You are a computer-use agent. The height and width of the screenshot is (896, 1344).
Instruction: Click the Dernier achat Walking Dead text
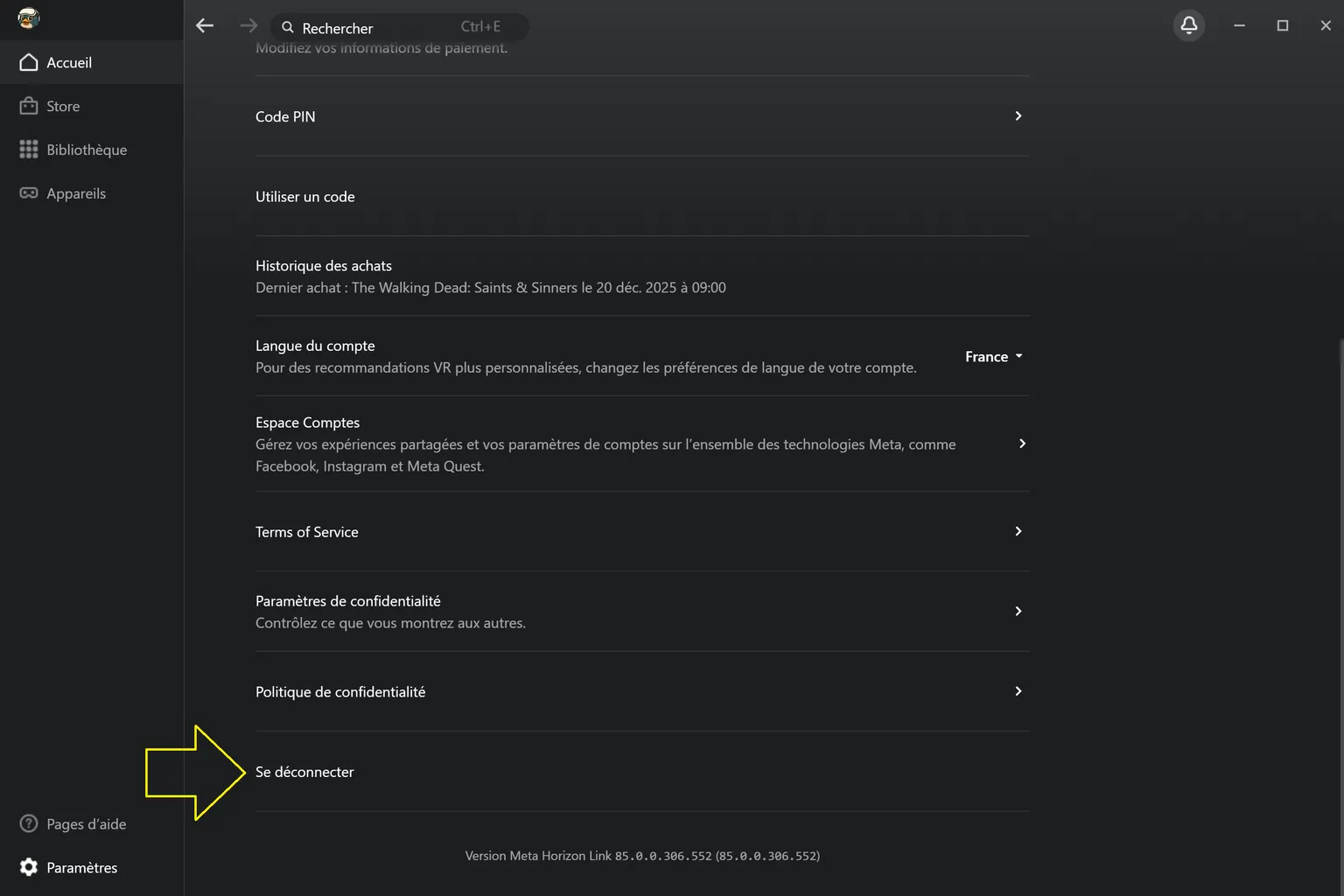click(x=491, y=288)
